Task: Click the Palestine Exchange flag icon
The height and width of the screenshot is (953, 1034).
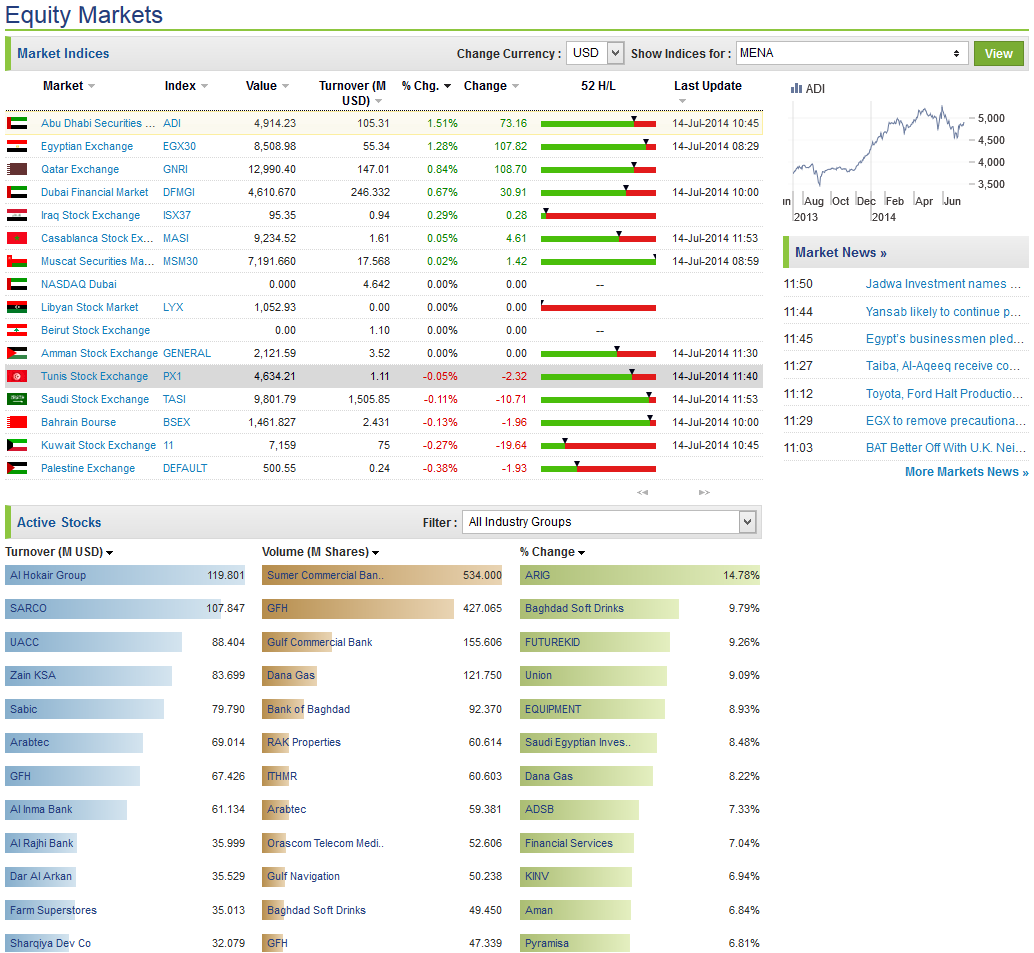Action: click(17, 468)
